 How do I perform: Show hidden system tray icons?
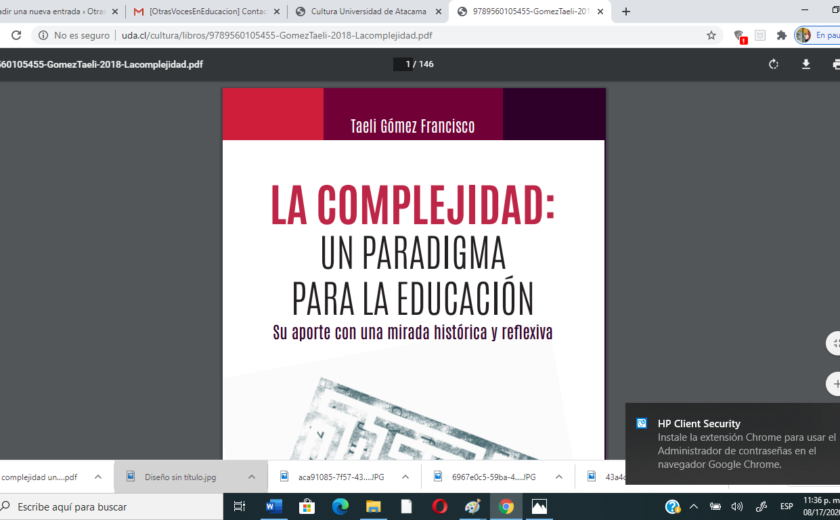pos(694,506)
